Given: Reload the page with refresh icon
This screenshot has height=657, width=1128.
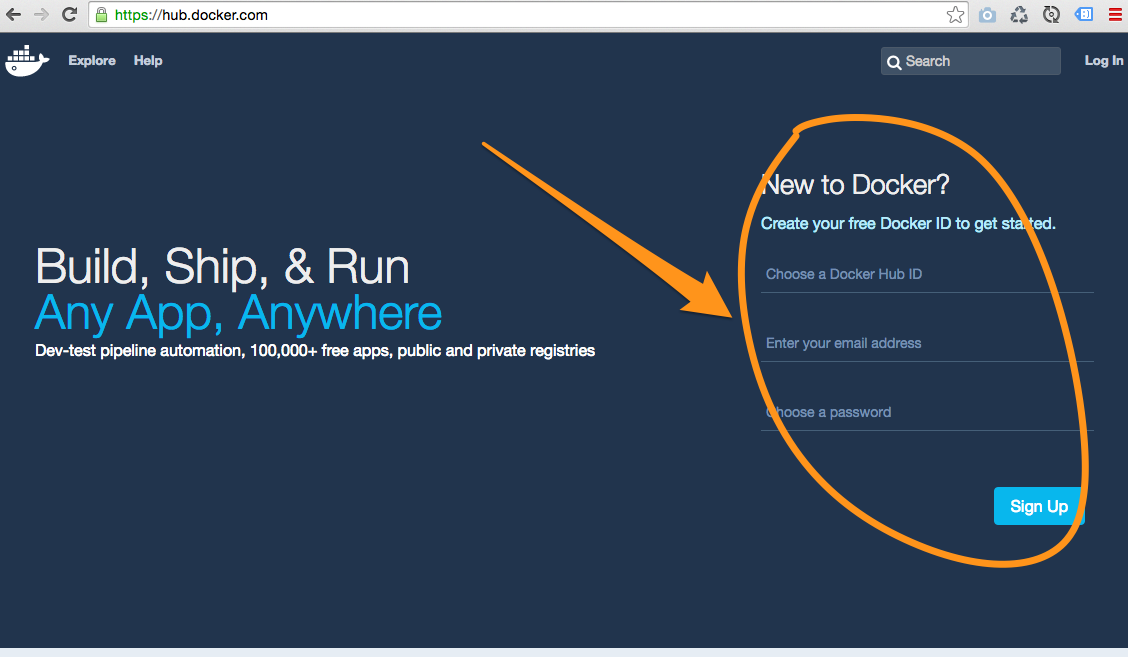Looking at the screenshot, I should pos(69,14).
